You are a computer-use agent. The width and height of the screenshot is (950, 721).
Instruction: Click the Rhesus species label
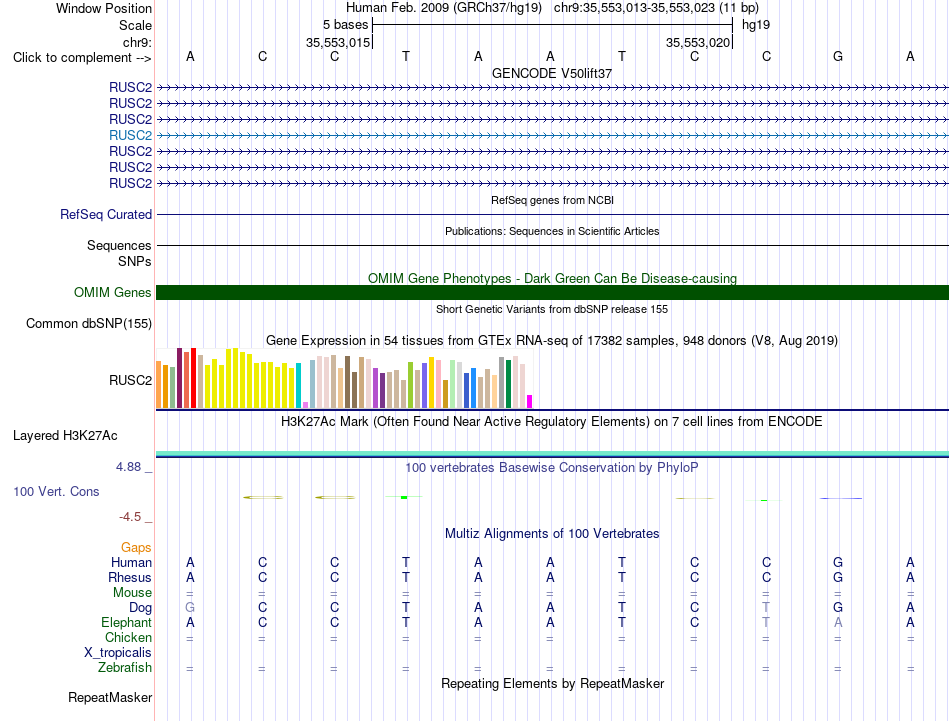click(x=130, y=577)
